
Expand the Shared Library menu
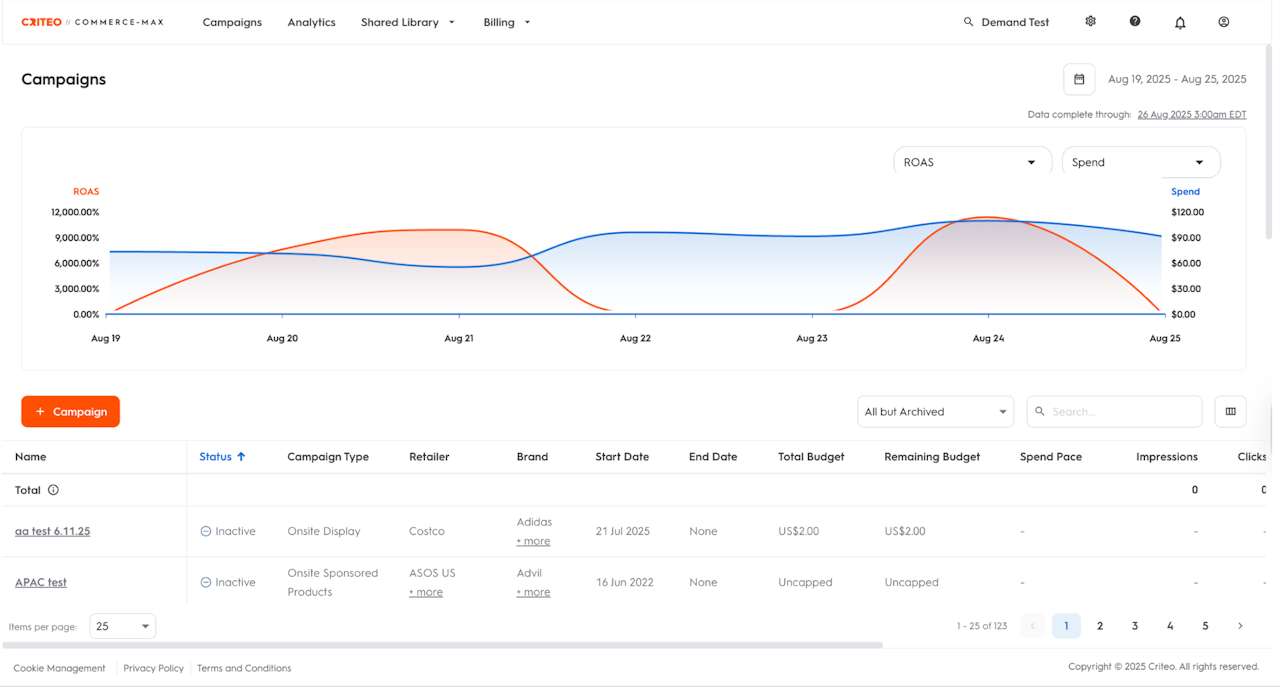click(x=407, y=22)
